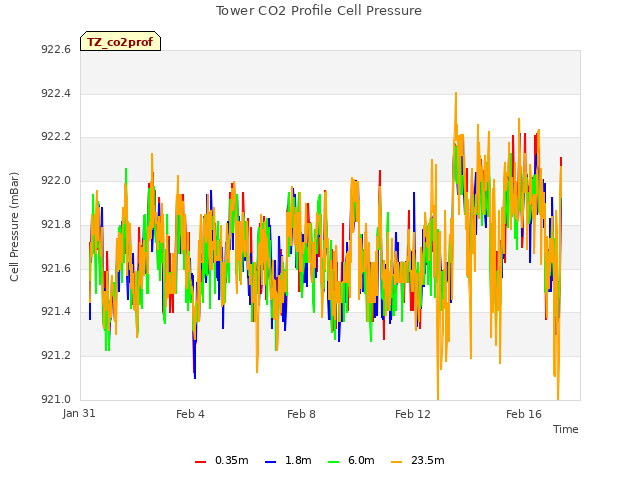
Task: Toggle the 23.5m legend entry
Action: pos(418,460)
